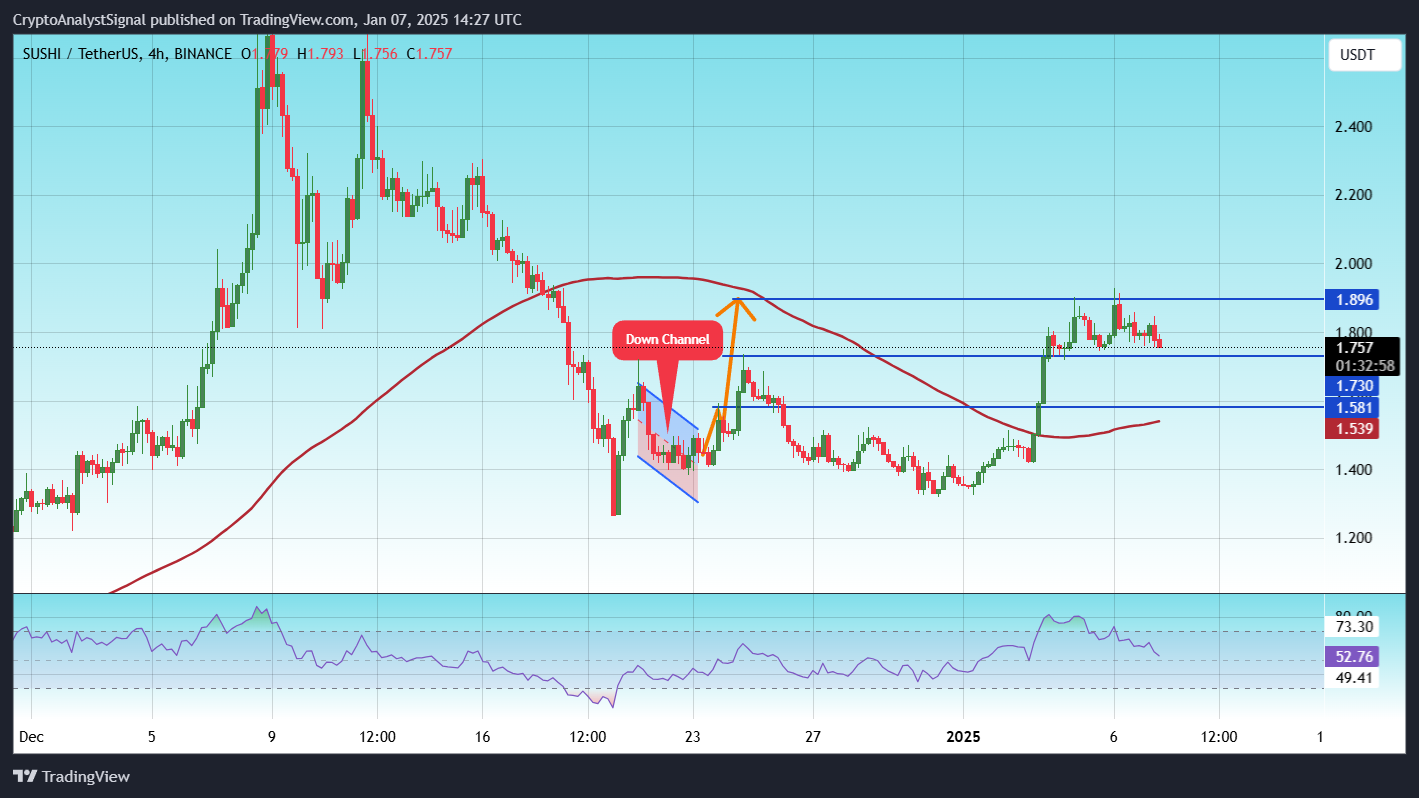This screenshot has height=798, width=1419.
Task: Click the RSI value 52.76 label
Action: pos(1352,657)
